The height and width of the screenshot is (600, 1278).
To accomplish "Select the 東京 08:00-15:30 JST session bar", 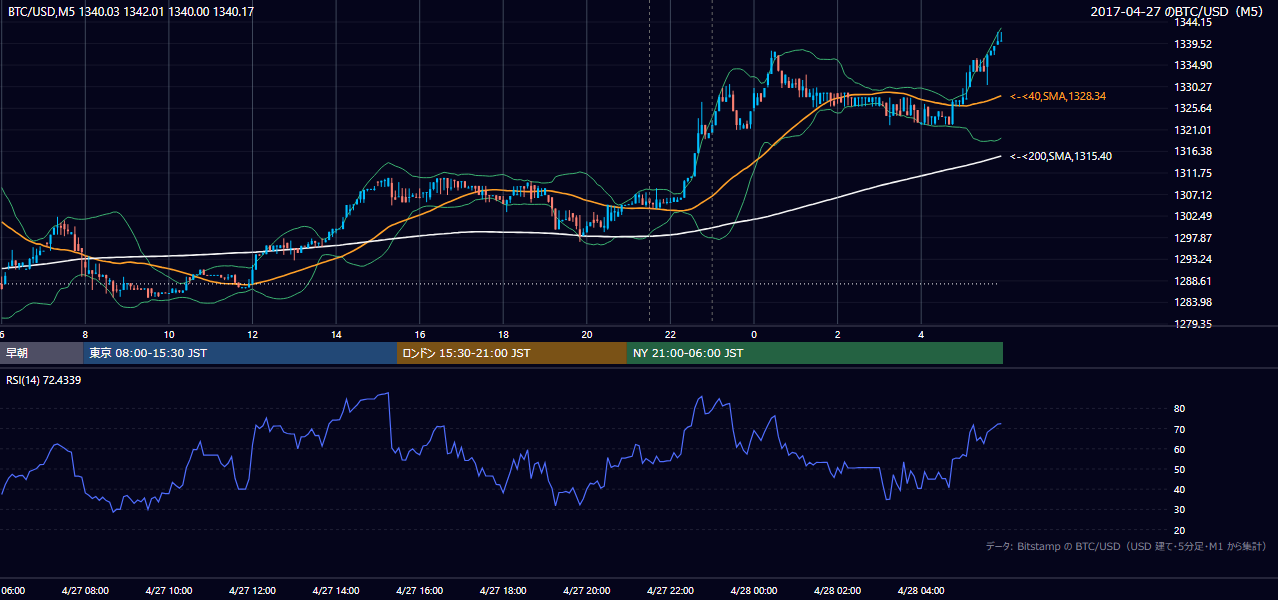I will 240,353.
